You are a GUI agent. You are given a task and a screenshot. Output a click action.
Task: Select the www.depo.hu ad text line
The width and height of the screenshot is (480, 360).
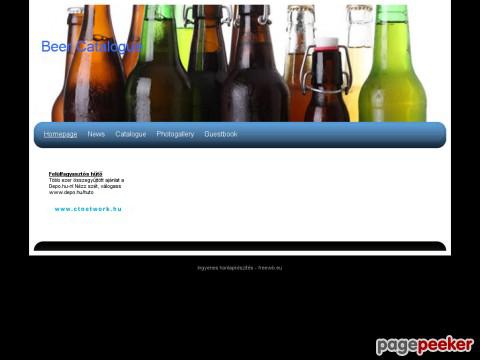pyautogui.click(x=71, y=192)
